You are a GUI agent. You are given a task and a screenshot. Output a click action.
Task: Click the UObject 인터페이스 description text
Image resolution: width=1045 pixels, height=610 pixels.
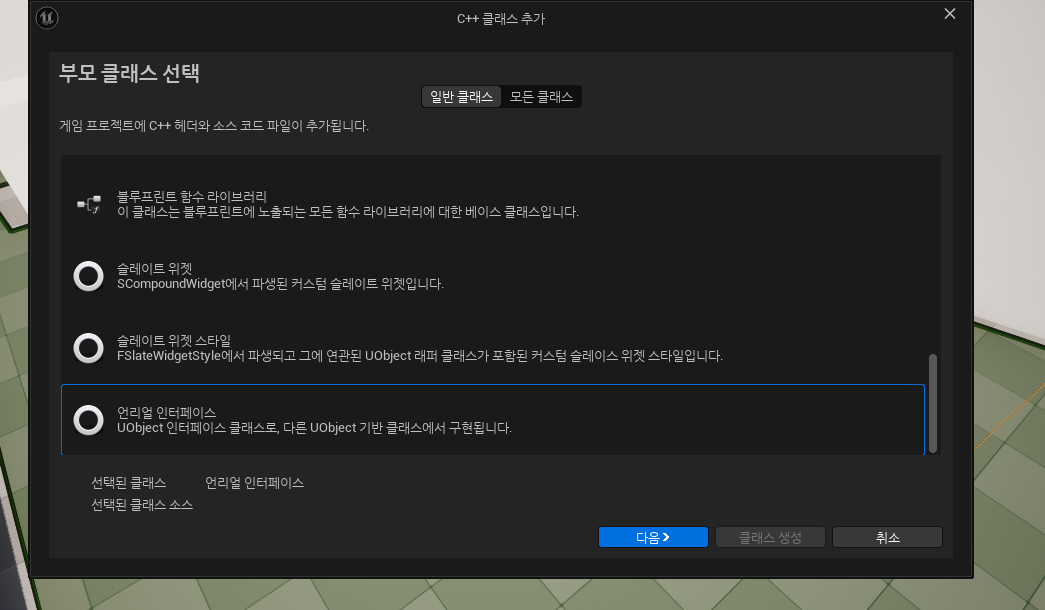[x=315, y=428]
